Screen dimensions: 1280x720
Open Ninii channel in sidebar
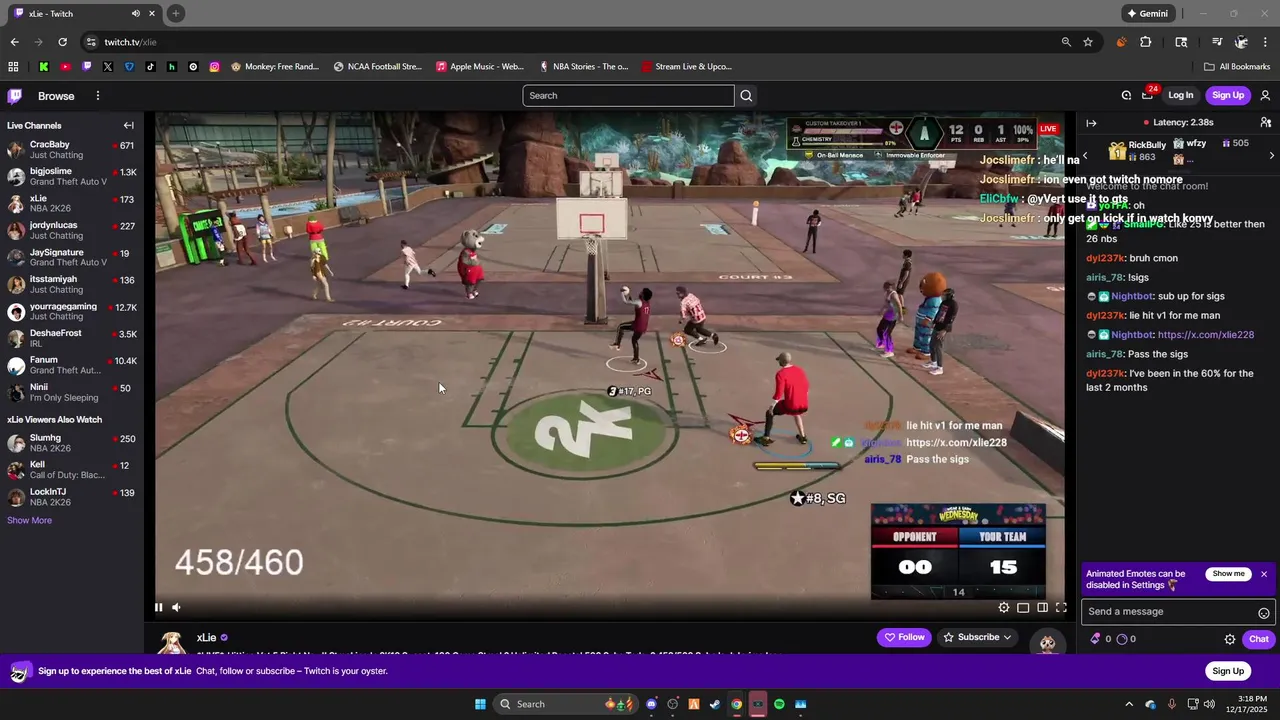(x=72, y=393)
